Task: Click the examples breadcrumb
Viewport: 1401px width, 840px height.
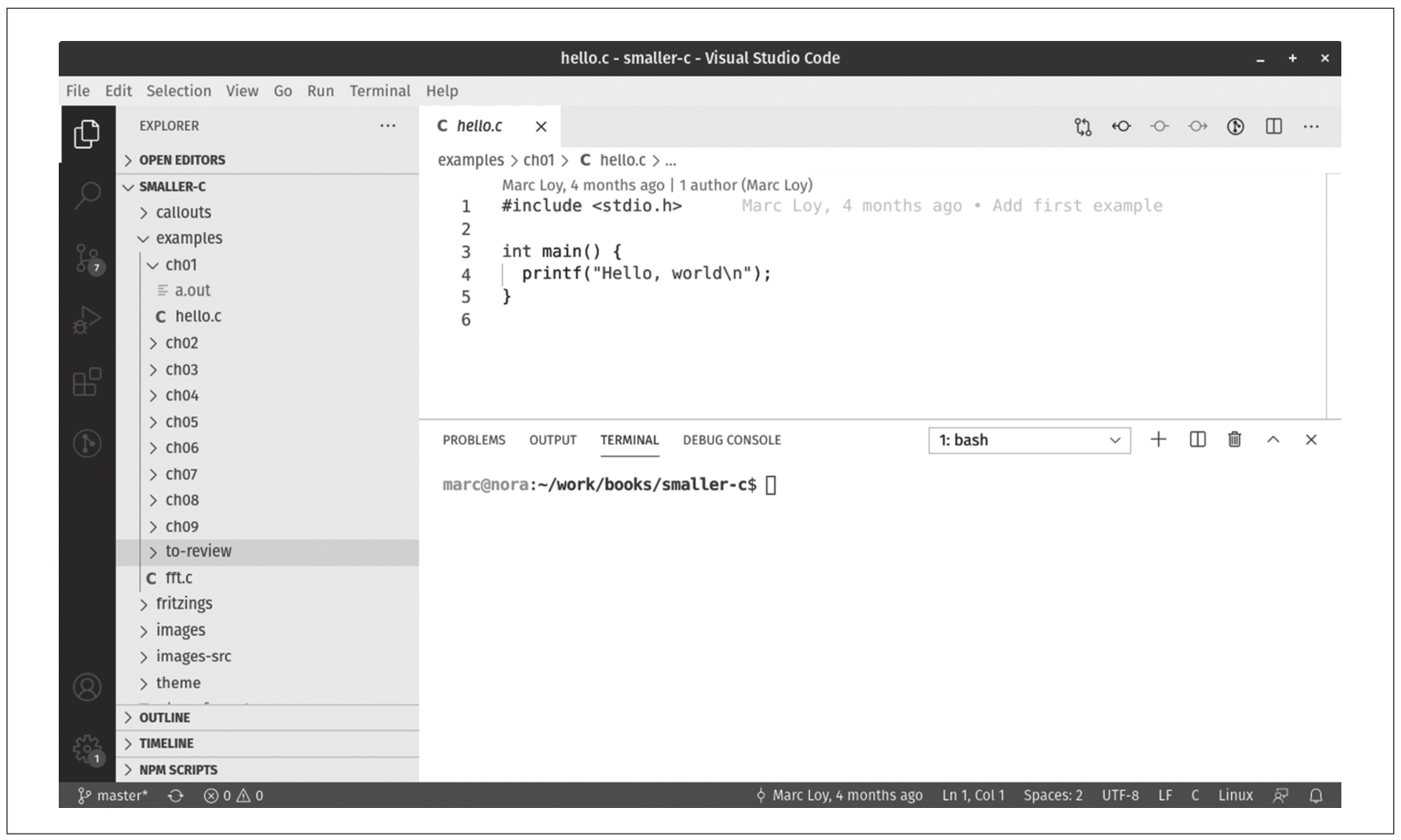Action: point(470,160)
